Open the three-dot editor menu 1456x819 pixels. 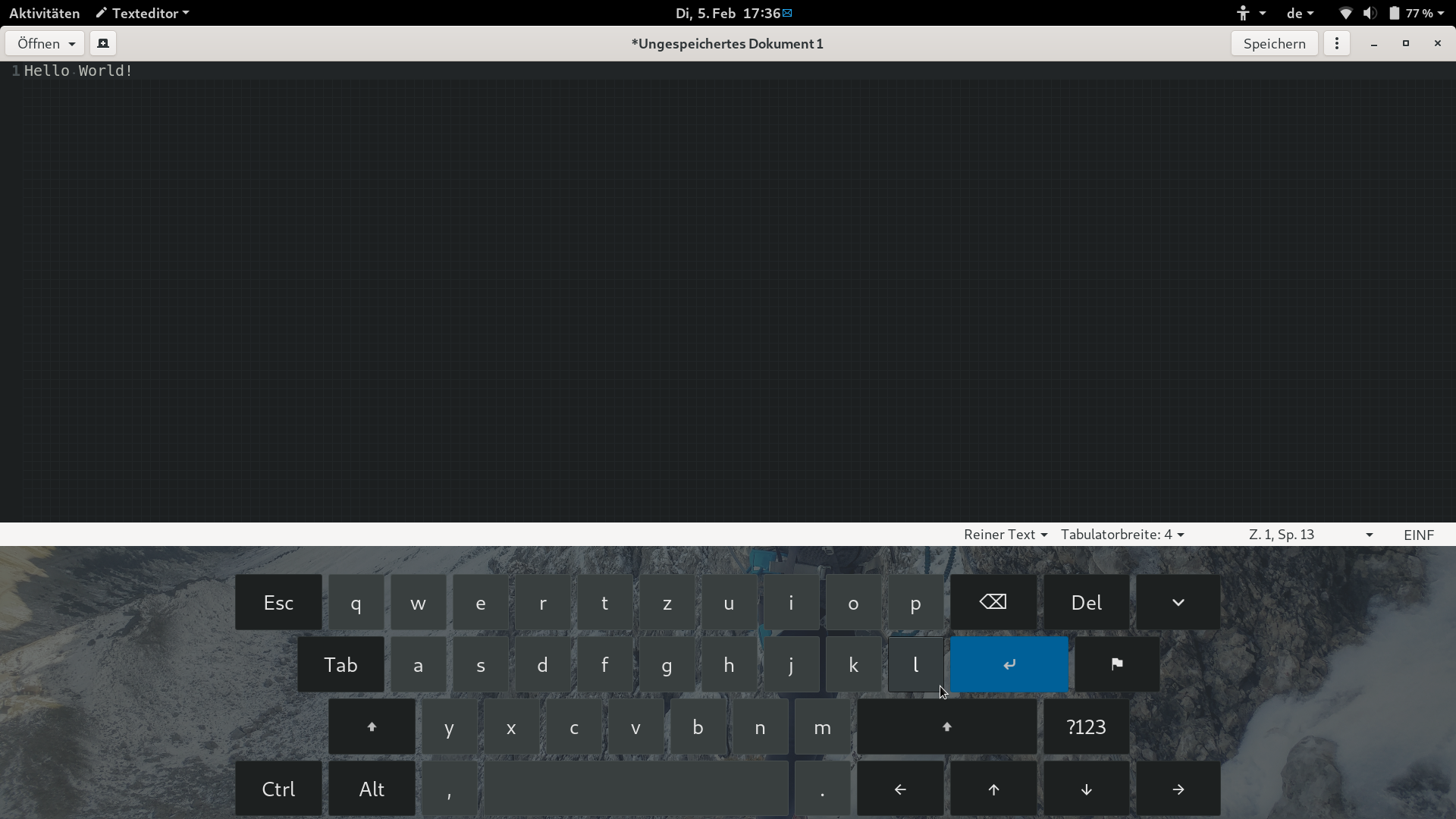click(x=1337, y=43)
